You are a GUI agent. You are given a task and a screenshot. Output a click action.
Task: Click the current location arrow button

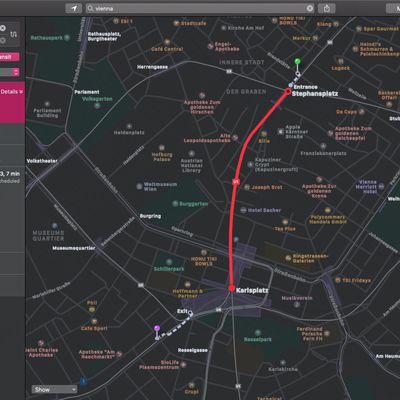(x=74, y=8)
